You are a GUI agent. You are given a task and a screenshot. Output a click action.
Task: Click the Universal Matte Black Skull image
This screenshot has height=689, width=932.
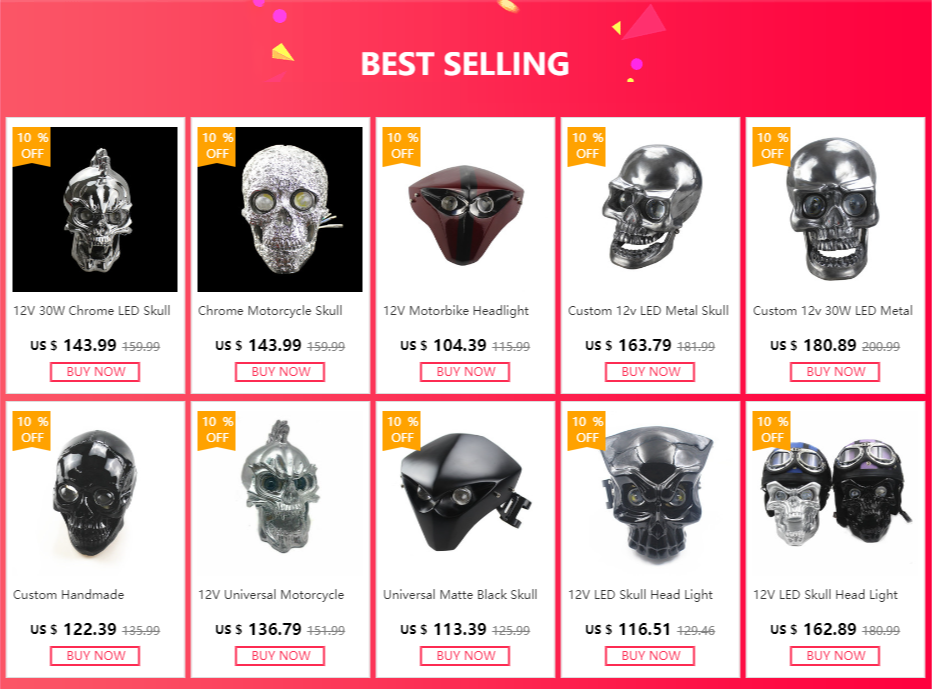(465, 493)
